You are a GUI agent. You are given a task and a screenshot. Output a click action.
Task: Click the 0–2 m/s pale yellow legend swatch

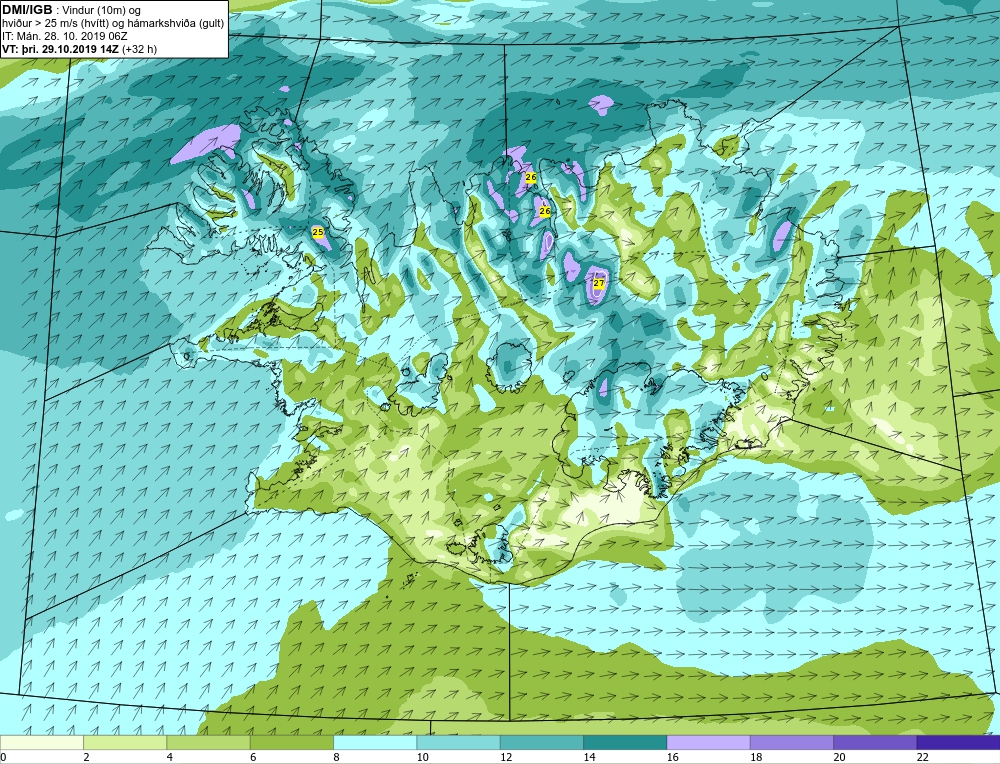(42, 742)
